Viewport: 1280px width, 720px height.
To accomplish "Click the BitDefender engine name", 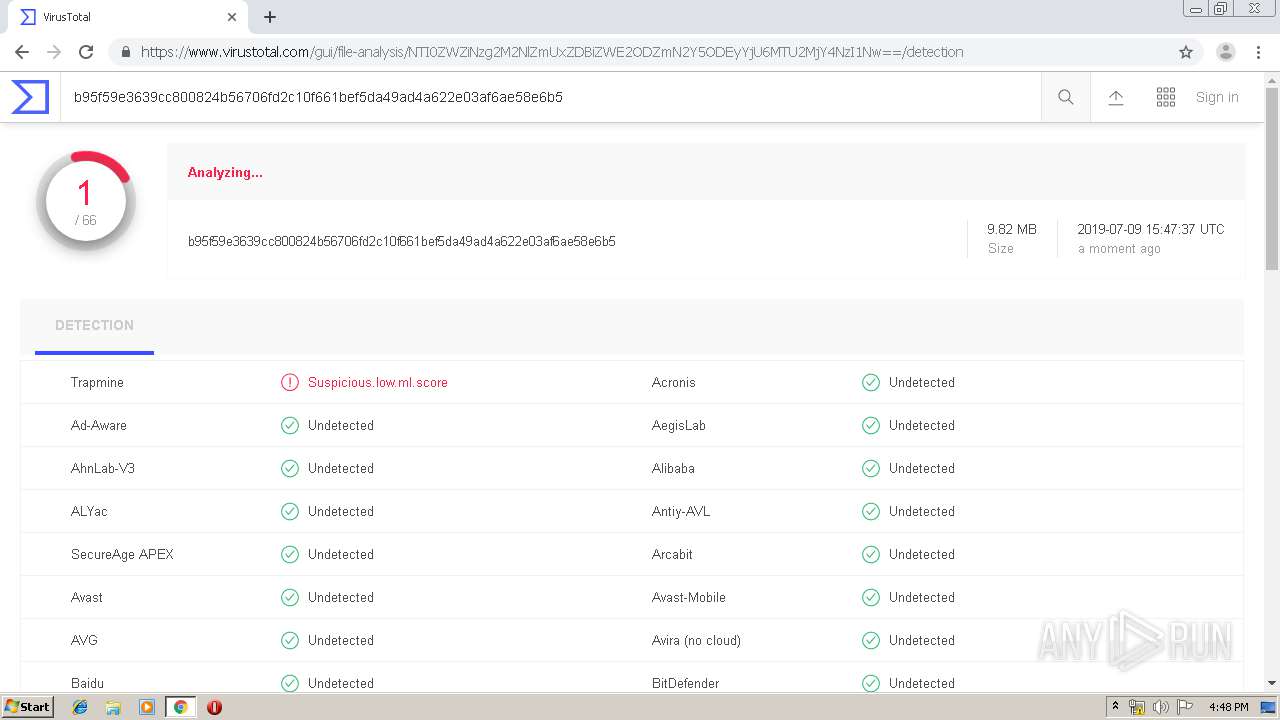I will [x=685, y=683].
